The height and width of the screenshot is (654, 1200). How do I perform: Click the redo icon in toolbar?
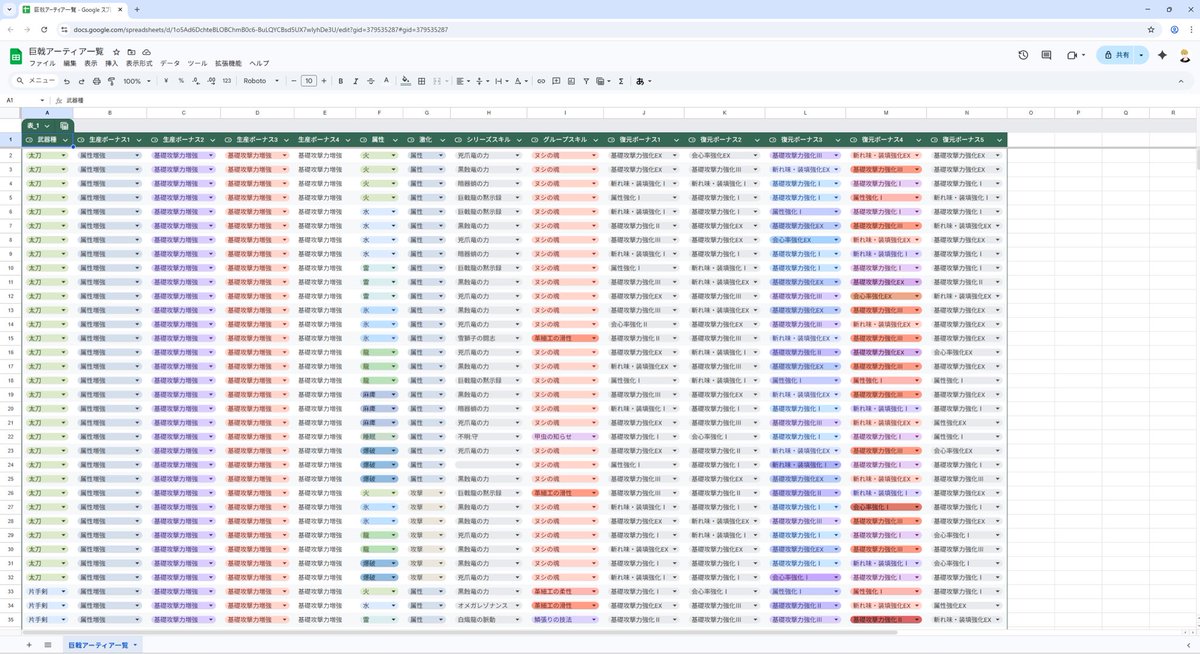pos(81,81)
